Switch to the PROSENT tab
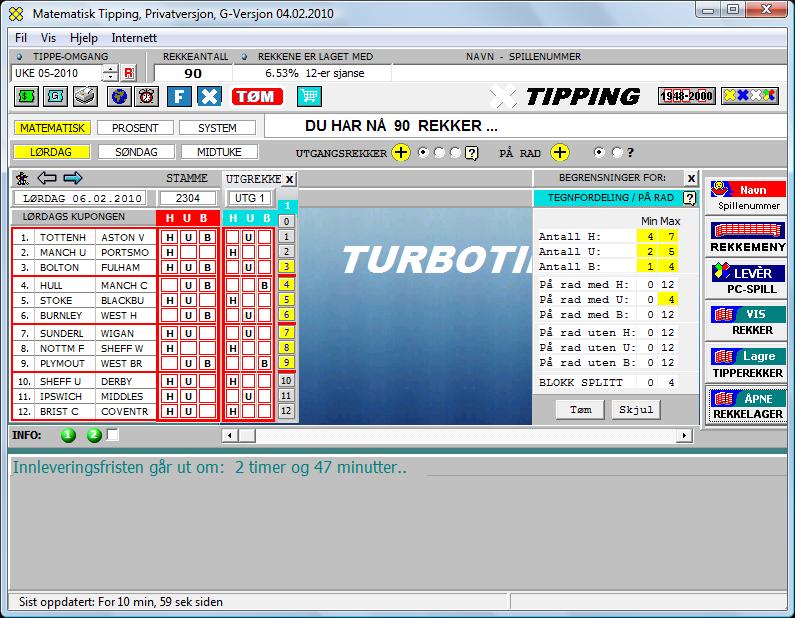This screenshot has width=795, height=618. (x=135, y=128)
